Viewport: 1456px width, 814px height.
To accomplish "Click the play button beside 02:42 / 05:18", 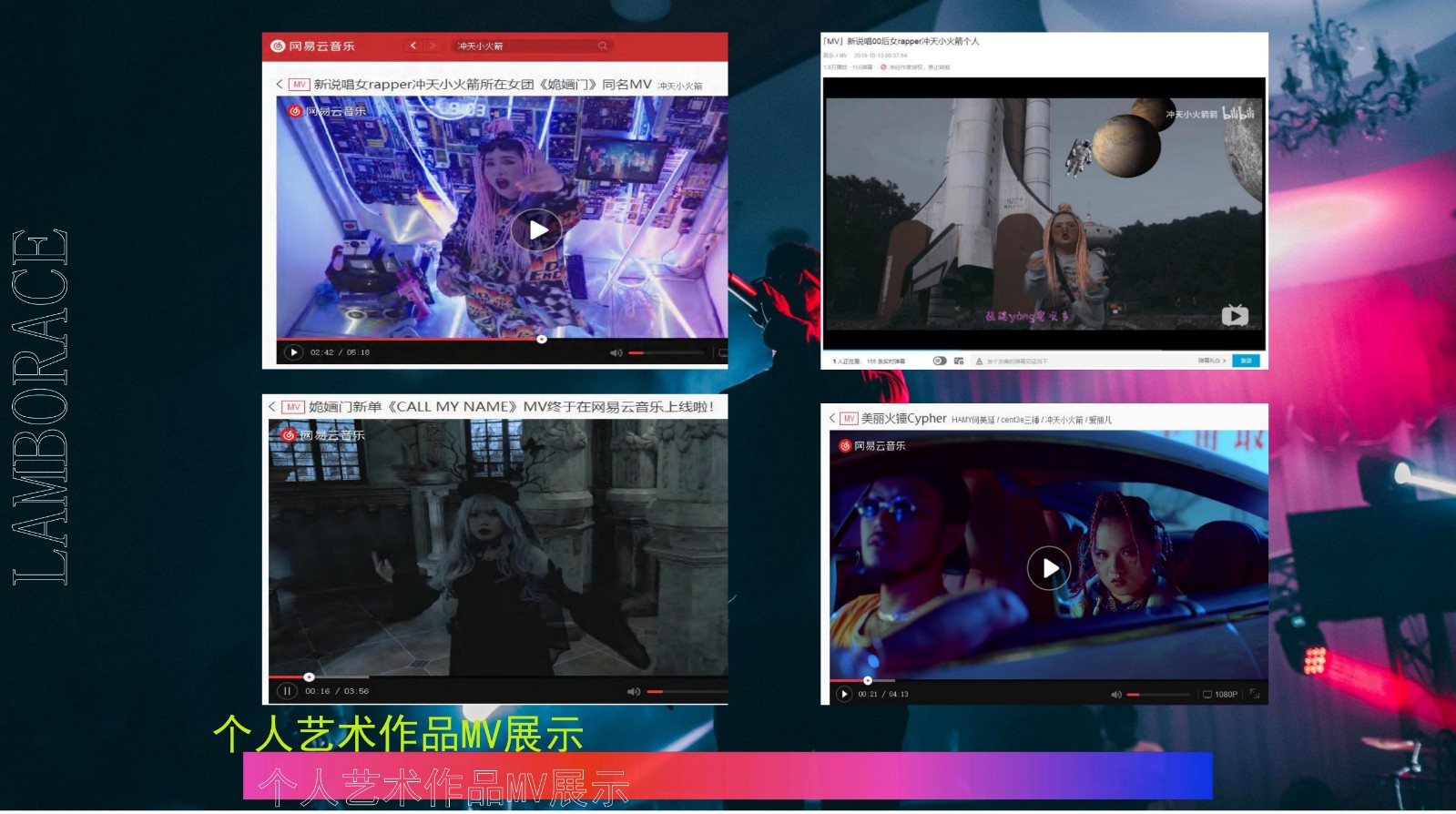I will pyautogui.click(x=293, y=352).
